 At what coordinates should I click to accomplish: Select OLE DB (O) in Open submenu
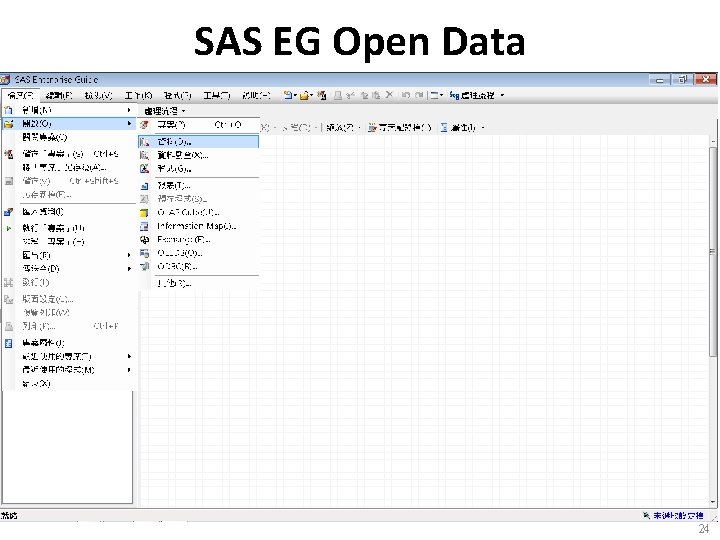click(198, 253)
